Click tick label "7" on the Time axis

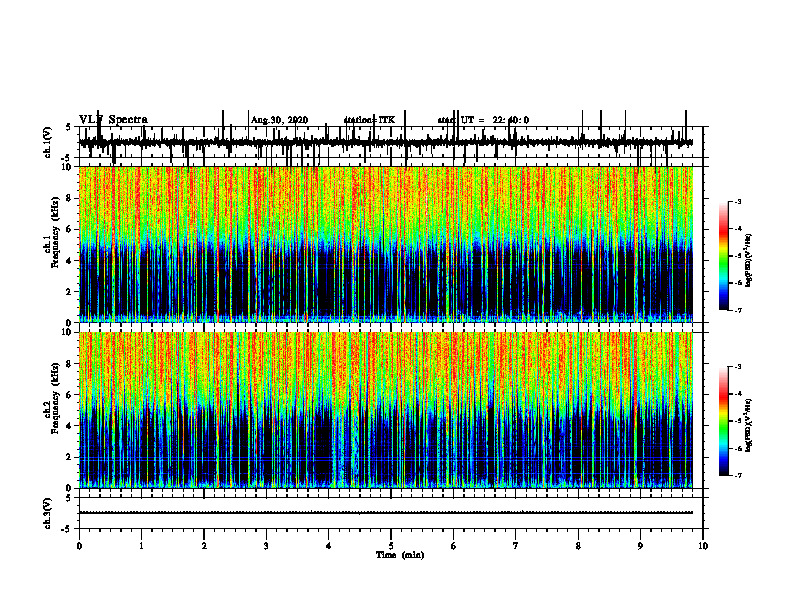click(x=516, y=546)
